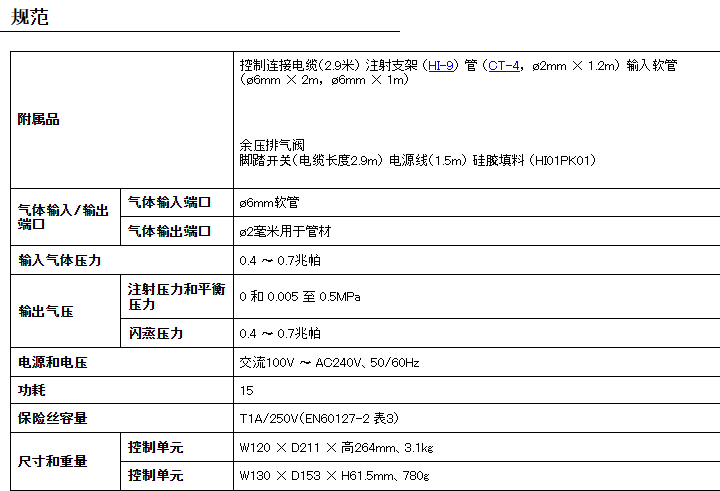This screenshot has width=720, height=491.
Task: Select the 气体输入端口 label cell
Action: (x=170, y=202)
